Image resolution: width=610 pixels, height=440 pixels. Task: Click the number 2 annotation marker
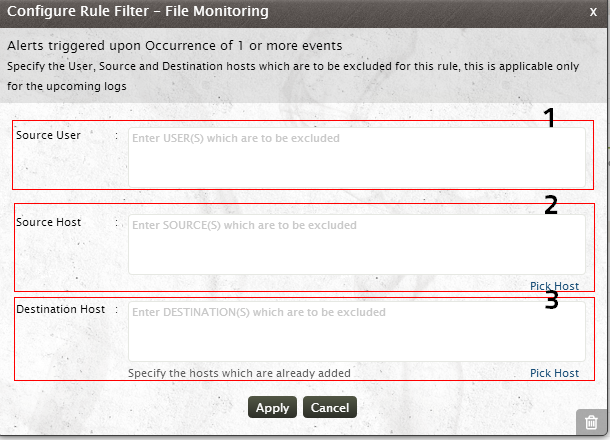point(550,205)
